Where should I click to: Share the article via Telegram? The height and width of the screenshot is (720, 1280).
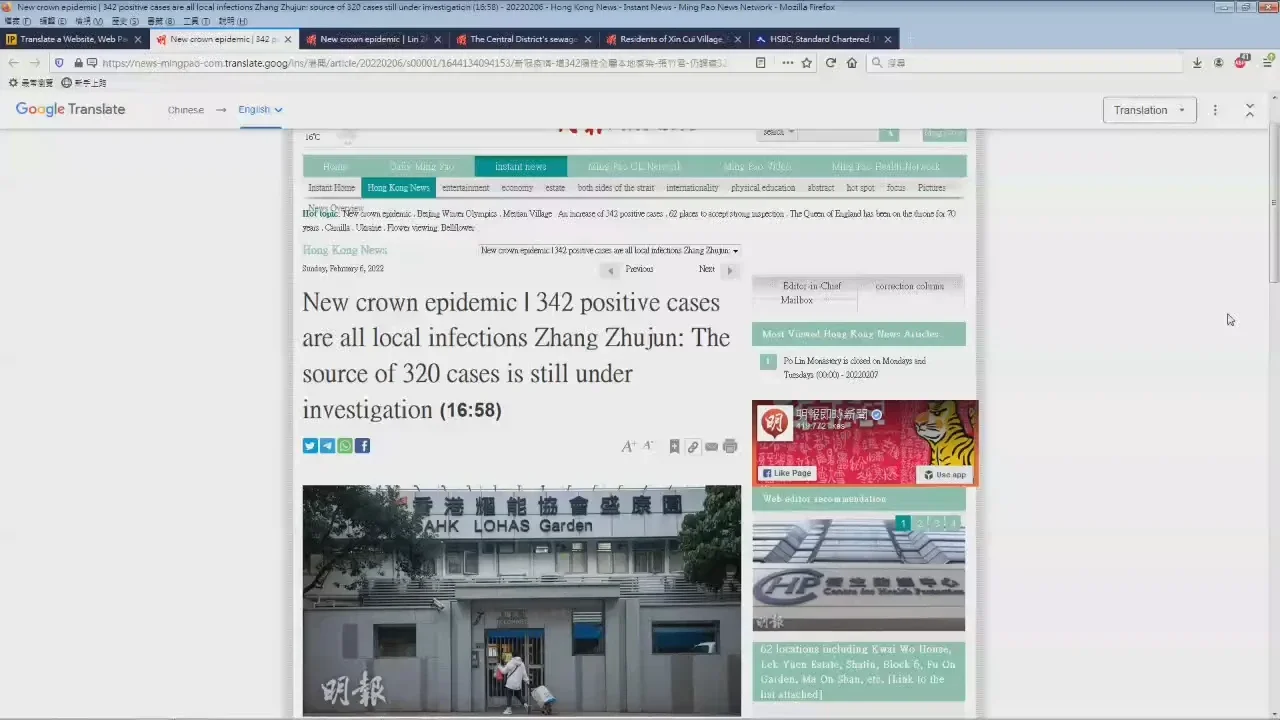point(327,446)
